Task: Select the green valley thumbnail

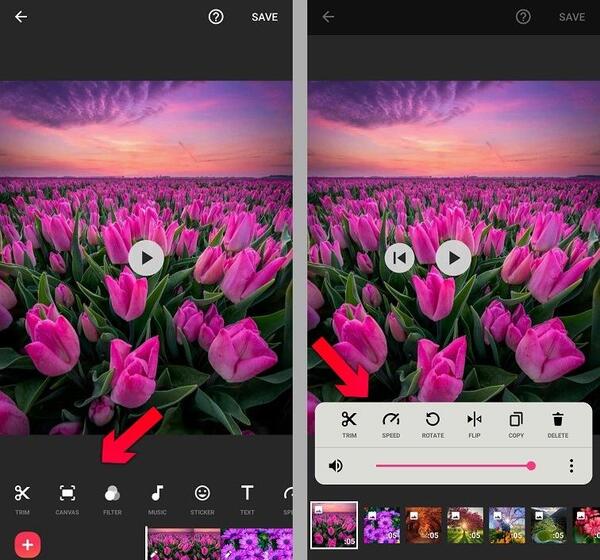Action: point(548,525)
